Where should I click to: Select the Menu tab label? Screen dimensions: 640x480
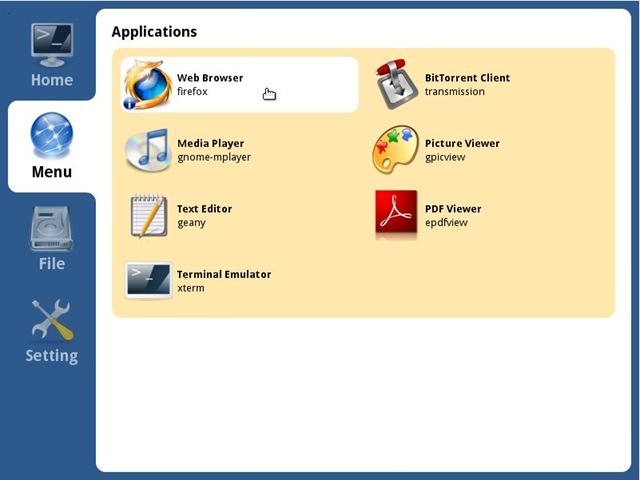(x=52, y=172)
